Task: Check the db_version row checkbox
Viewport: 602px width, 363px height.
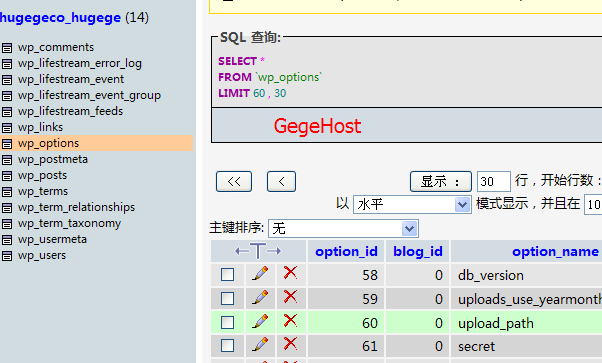Action: (x=227, y=275)
